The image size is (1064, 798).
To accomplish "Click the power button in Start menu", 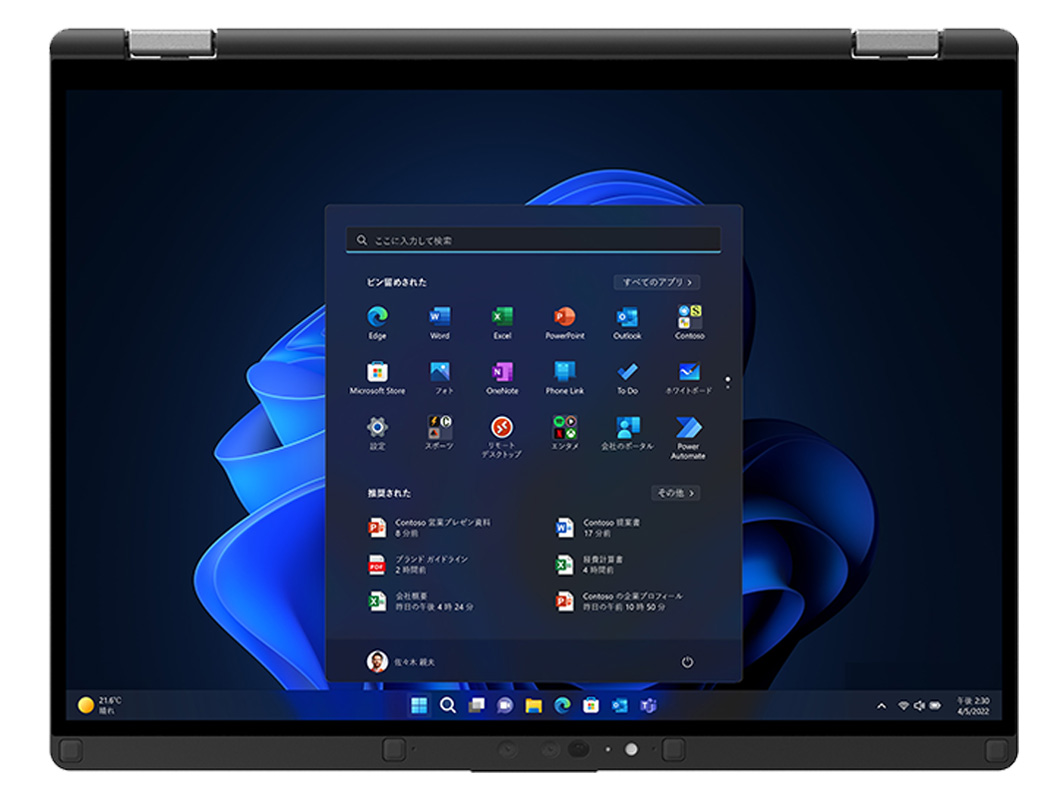I will click(687, 662).
